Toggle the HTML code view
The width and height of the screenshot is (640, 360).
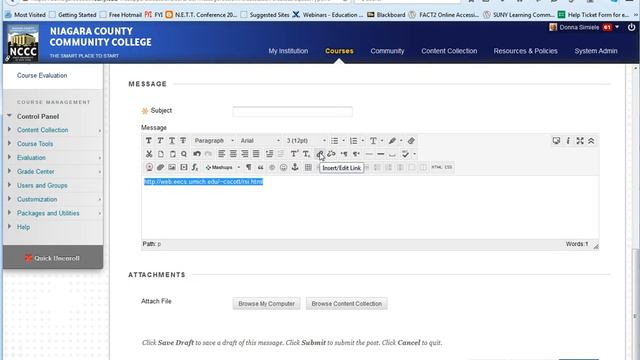pyautogui.click(x=437, y=167)
